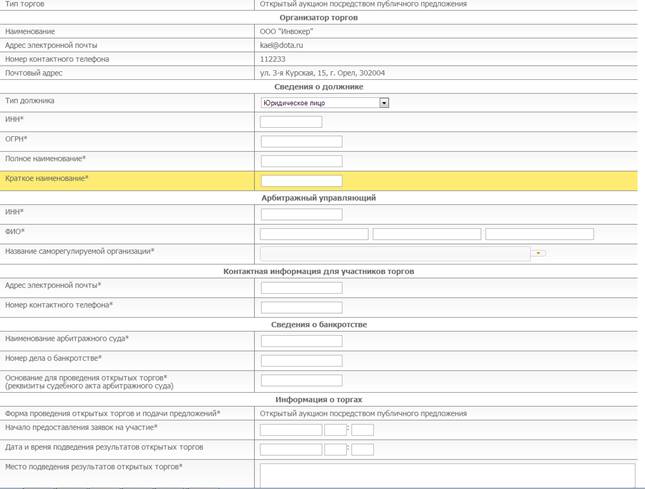Click the middle ФИО text box
Image resolution: width=645 pixels, height=489 pixels.
pyautogui.click(x=427, y=234)
